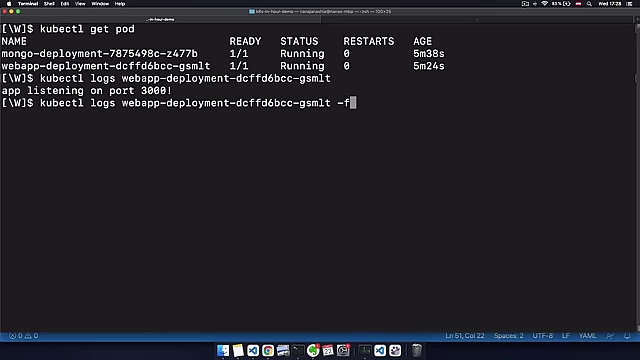Screen dimensions: 640x360
Task: Open Finder from the Dock
Action: coord(223,350)
